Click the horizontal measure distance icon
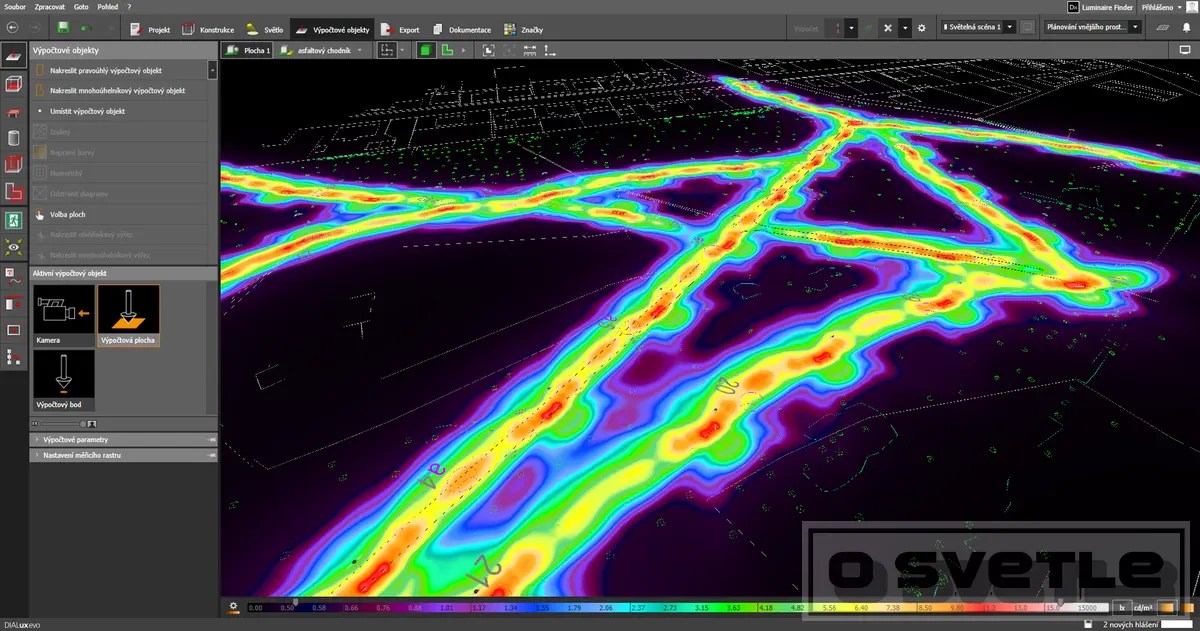 pyautogui.click(x=528, y=49)
